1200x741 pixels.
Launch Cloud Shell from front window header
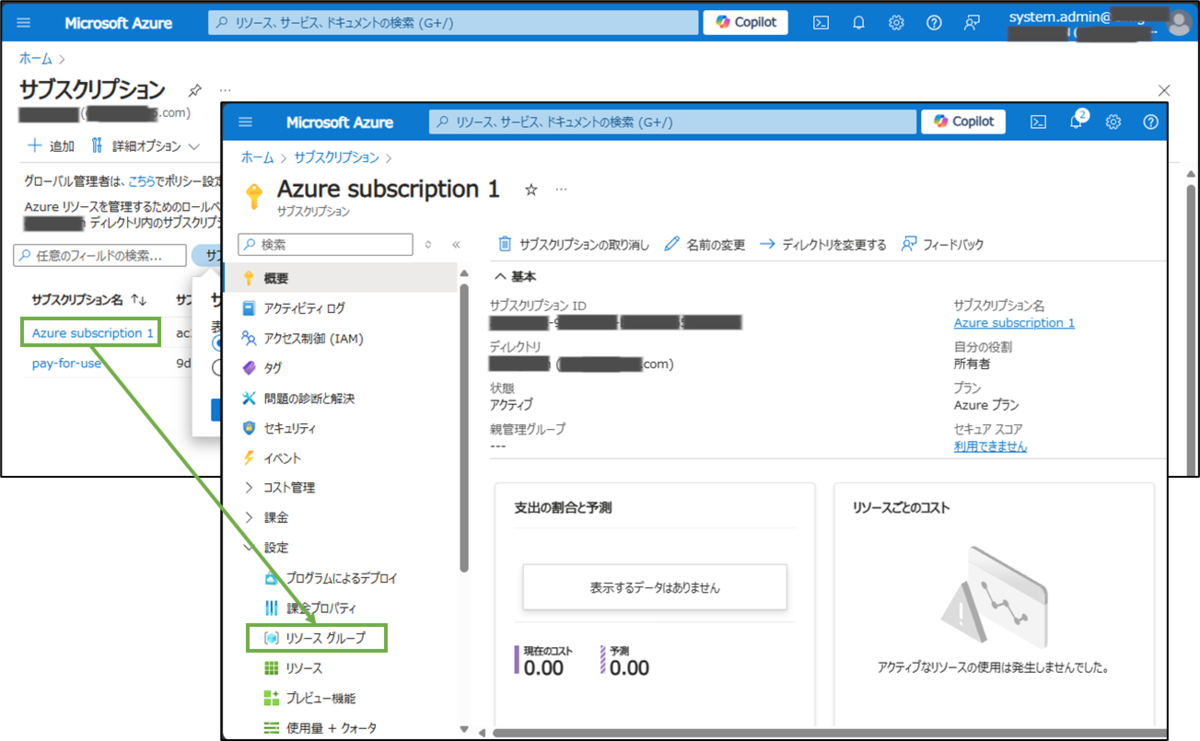[x=1039, y=122]
